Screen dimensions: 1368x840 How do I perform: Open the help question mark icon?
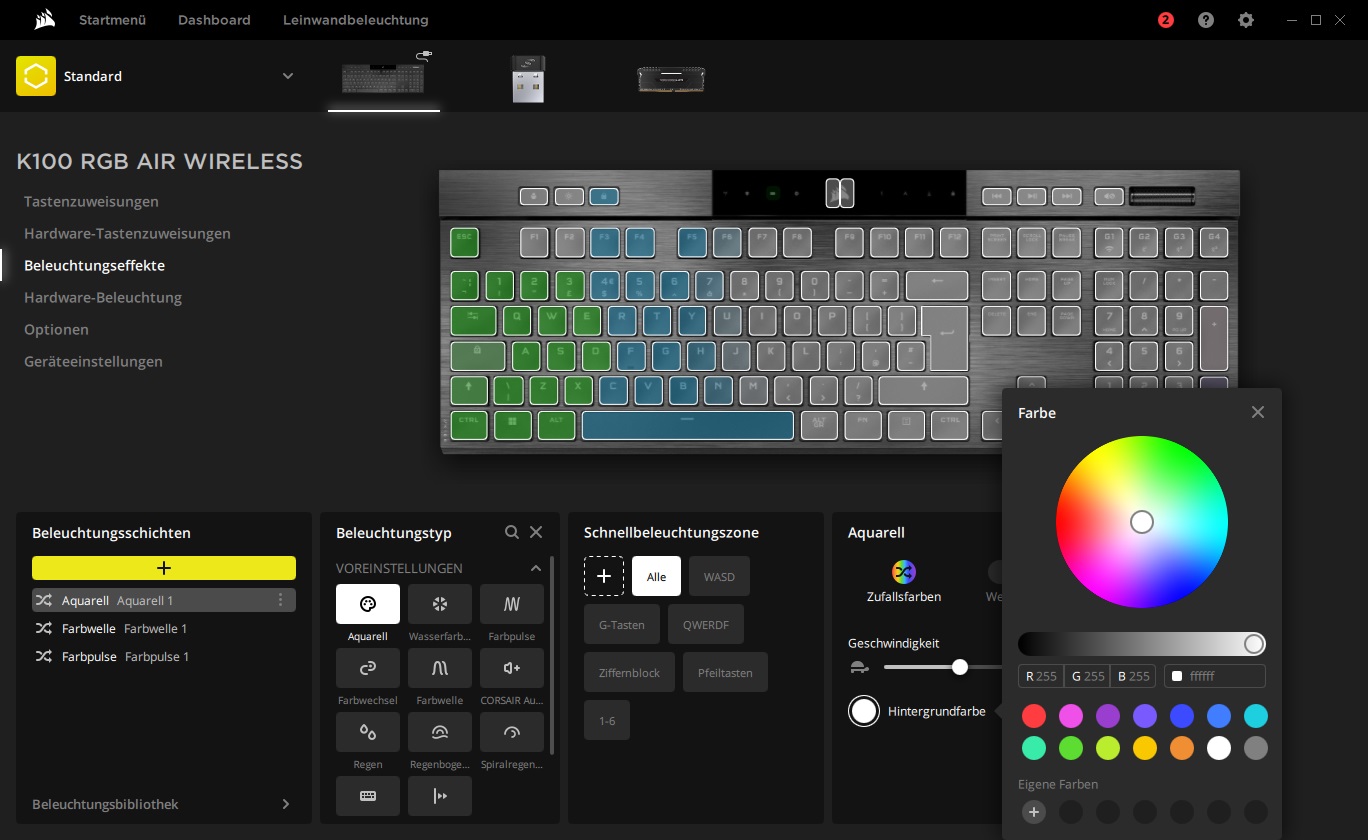(1206, 20)
